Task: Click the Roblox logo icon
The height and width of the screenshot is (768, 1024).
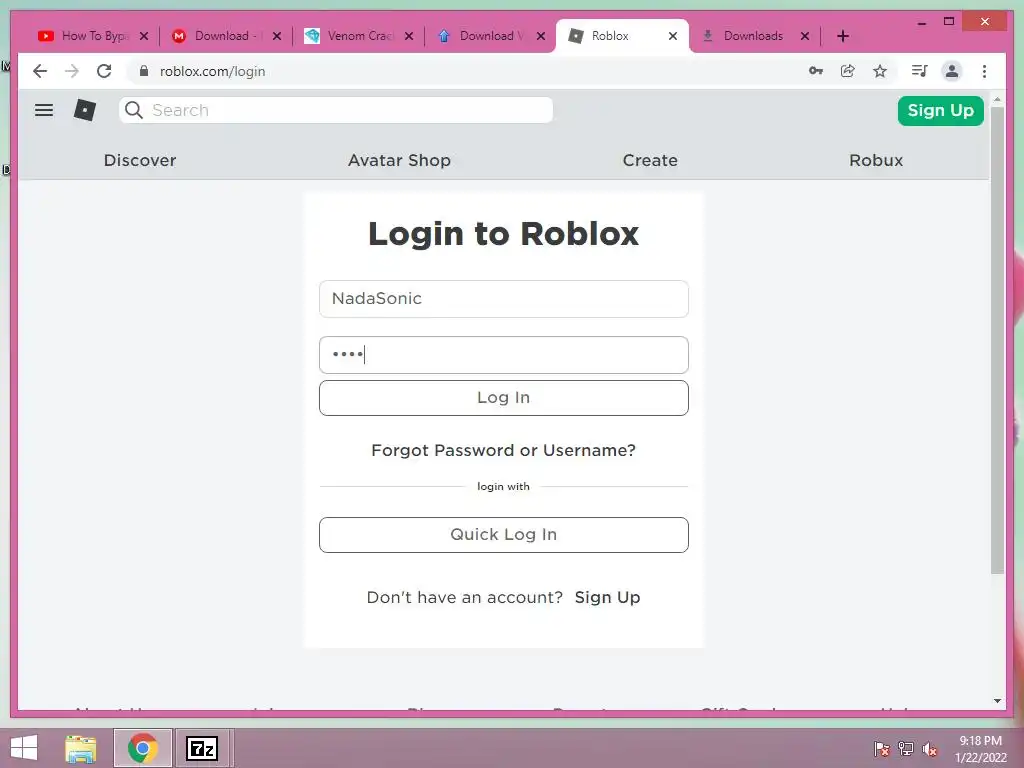Action: (84, 110)
